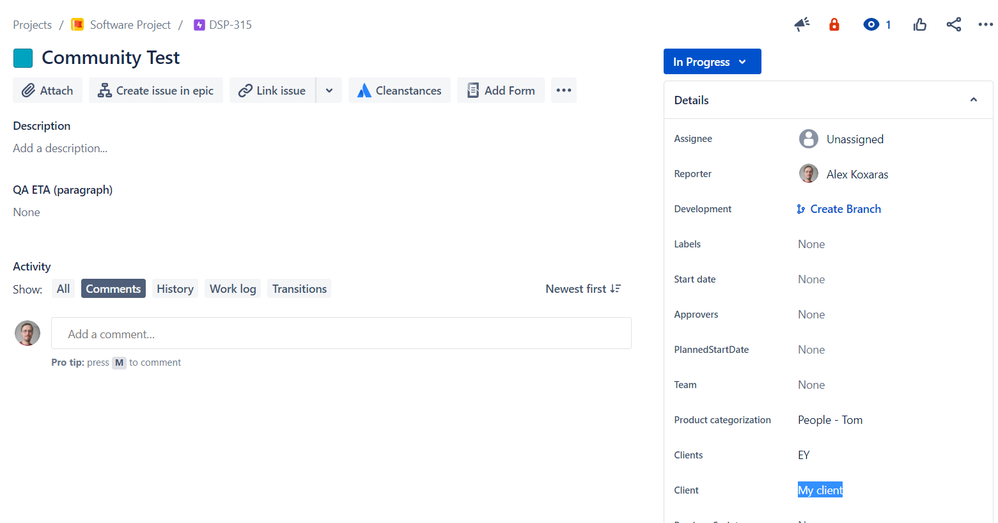Viewport: 998px width, 523px height.
Task: Click the Add a comment field
Action: 341,333
